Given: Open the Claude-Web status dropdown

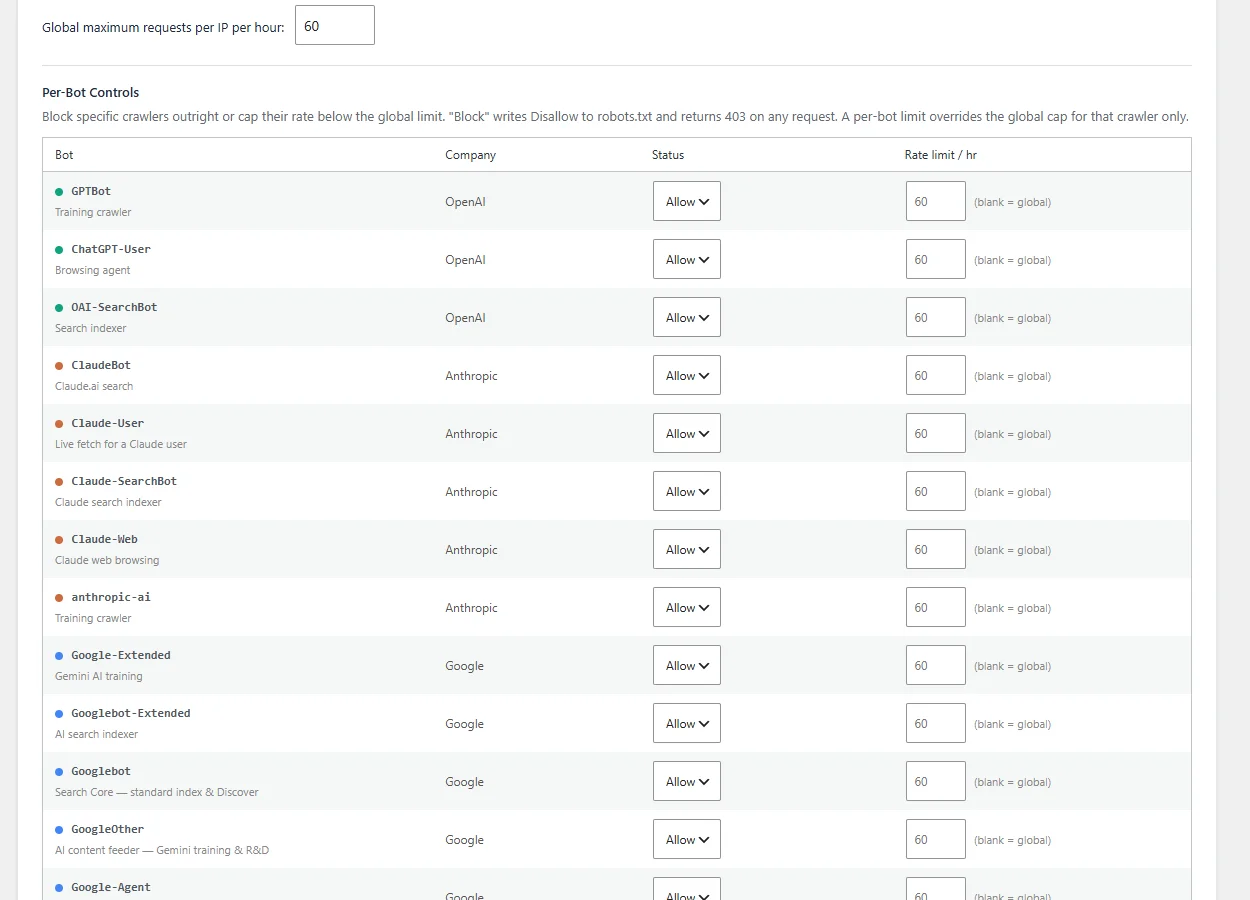Looking at the screenshot, I should pyautogui.click(x=686, y=549).
